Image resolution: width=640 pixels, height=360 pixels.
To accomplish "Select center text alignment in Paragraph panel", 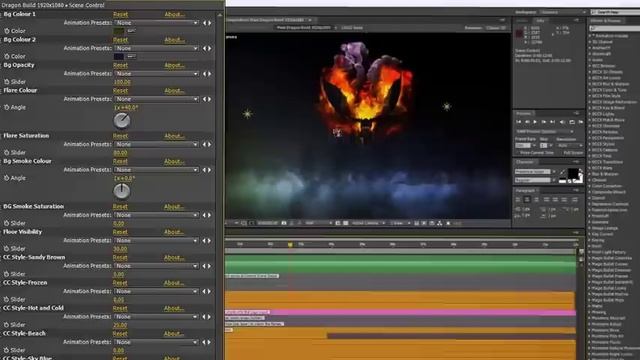I will [x=527, y=199].
